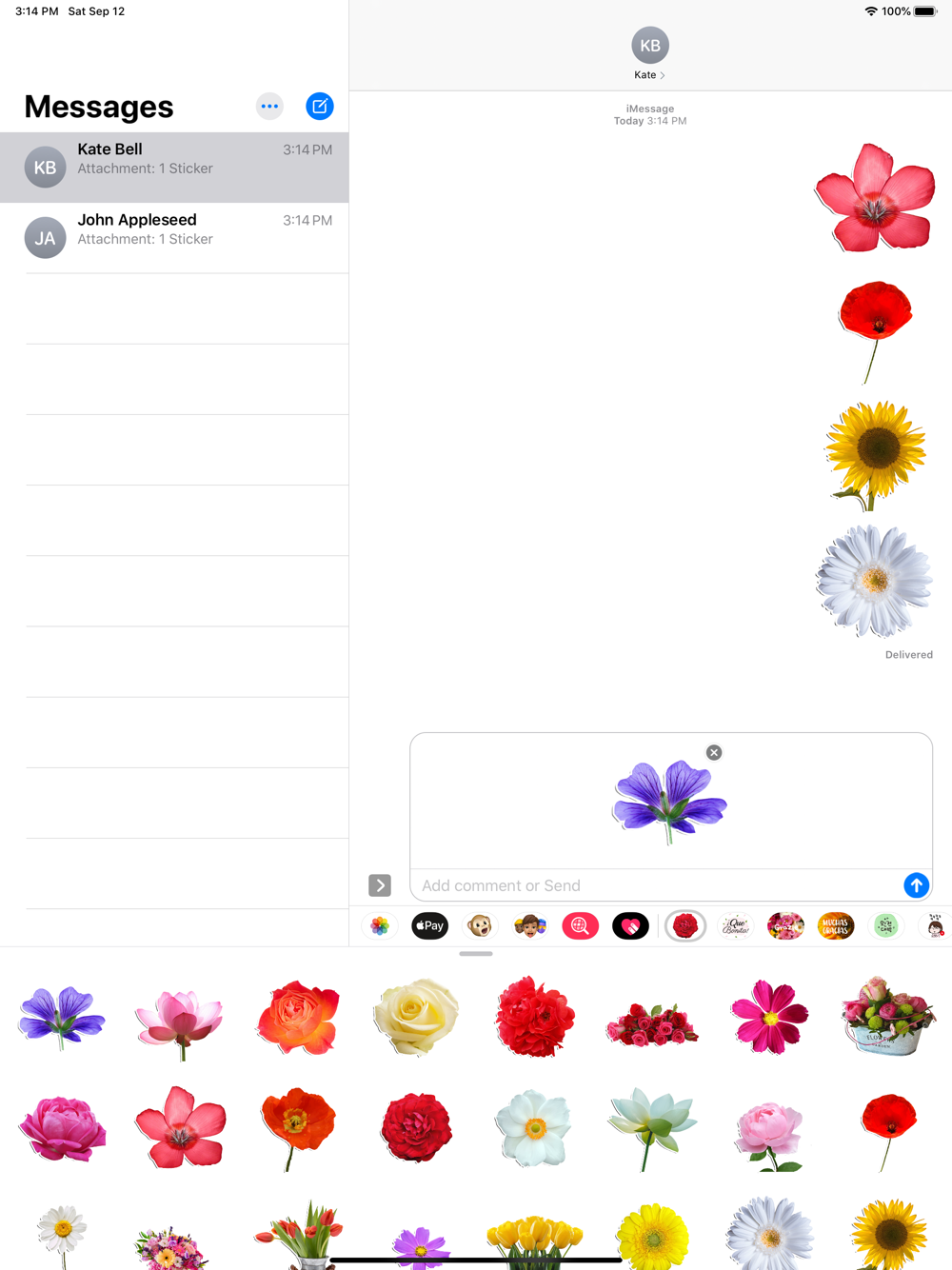The width and height of the screenshot is (952, 1270).
Task: Open the Kate Bell conversation
Action: coord(174,168)
